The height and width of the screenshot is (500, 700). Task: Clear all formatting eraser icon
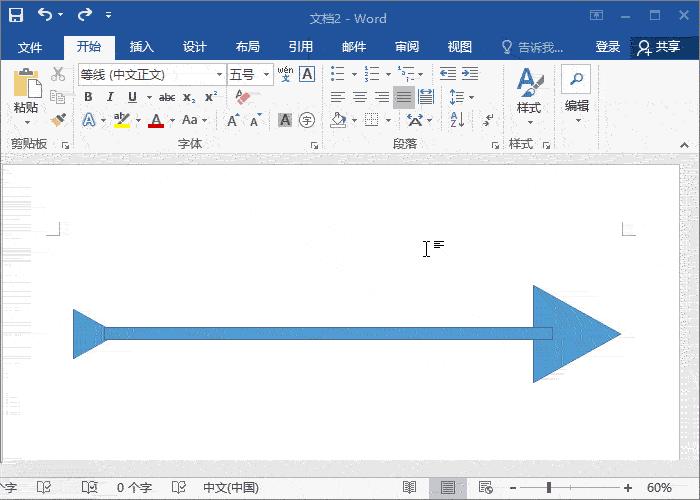(244, 97)
